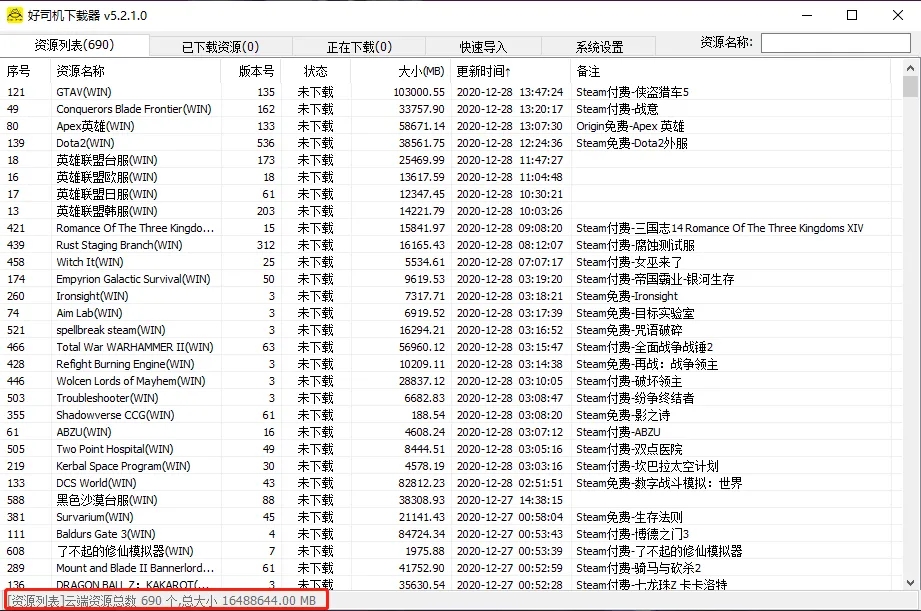Click the remark Origin免费-Apex 英雄
The image size is (921, 611).
[x=630, y=126]
